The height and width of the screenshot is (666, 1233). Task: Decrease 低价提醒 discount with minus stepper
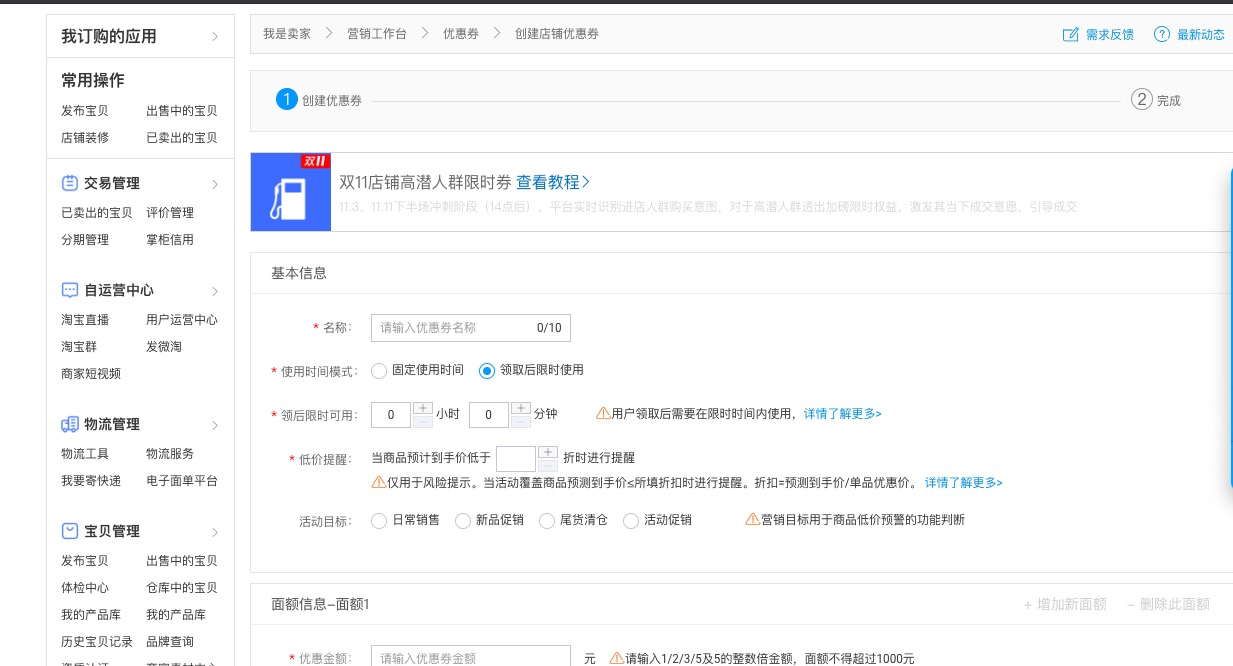[x=547, y=465]
